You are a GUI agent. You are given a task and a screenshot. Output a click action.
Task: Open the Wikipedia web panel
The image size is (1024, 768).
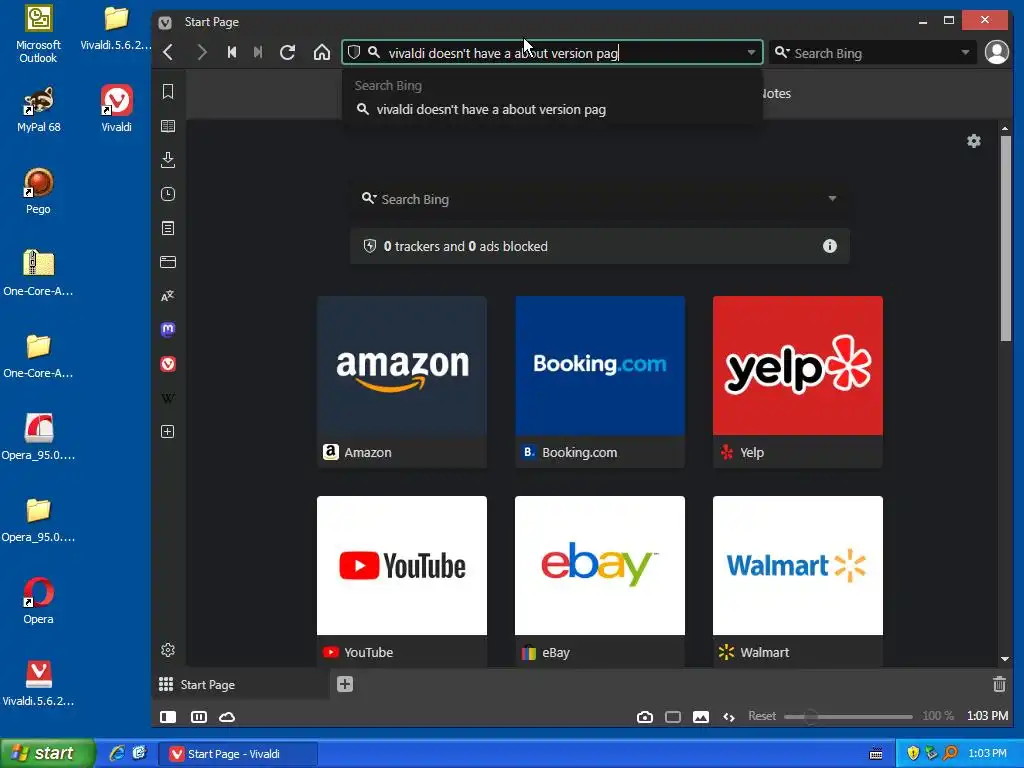coord(168,398)
